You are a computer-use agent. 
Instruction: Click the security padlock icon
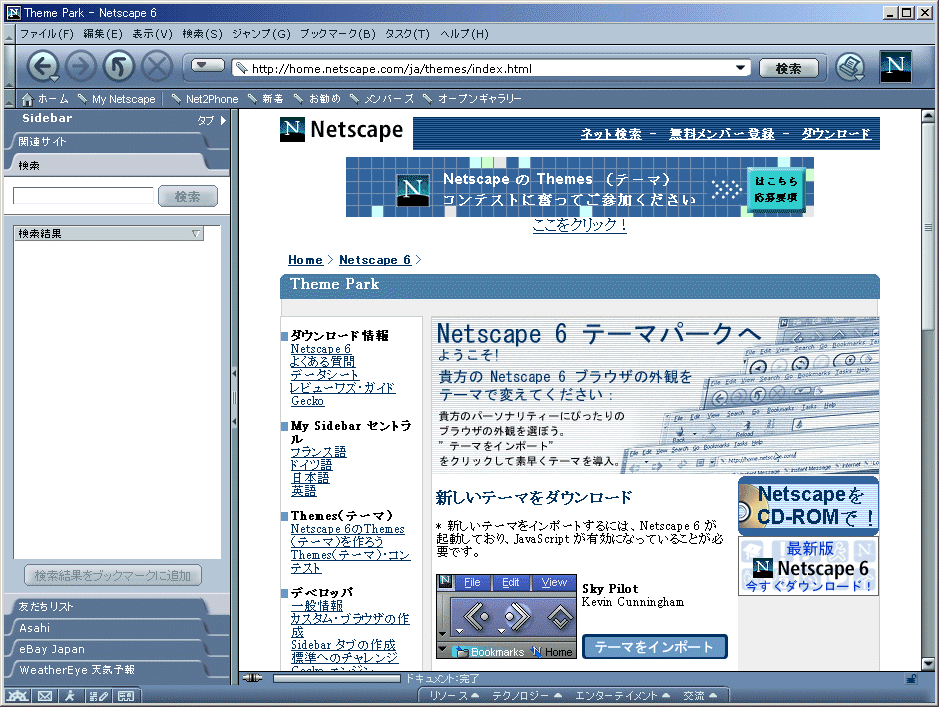click(x=910, y=678)
